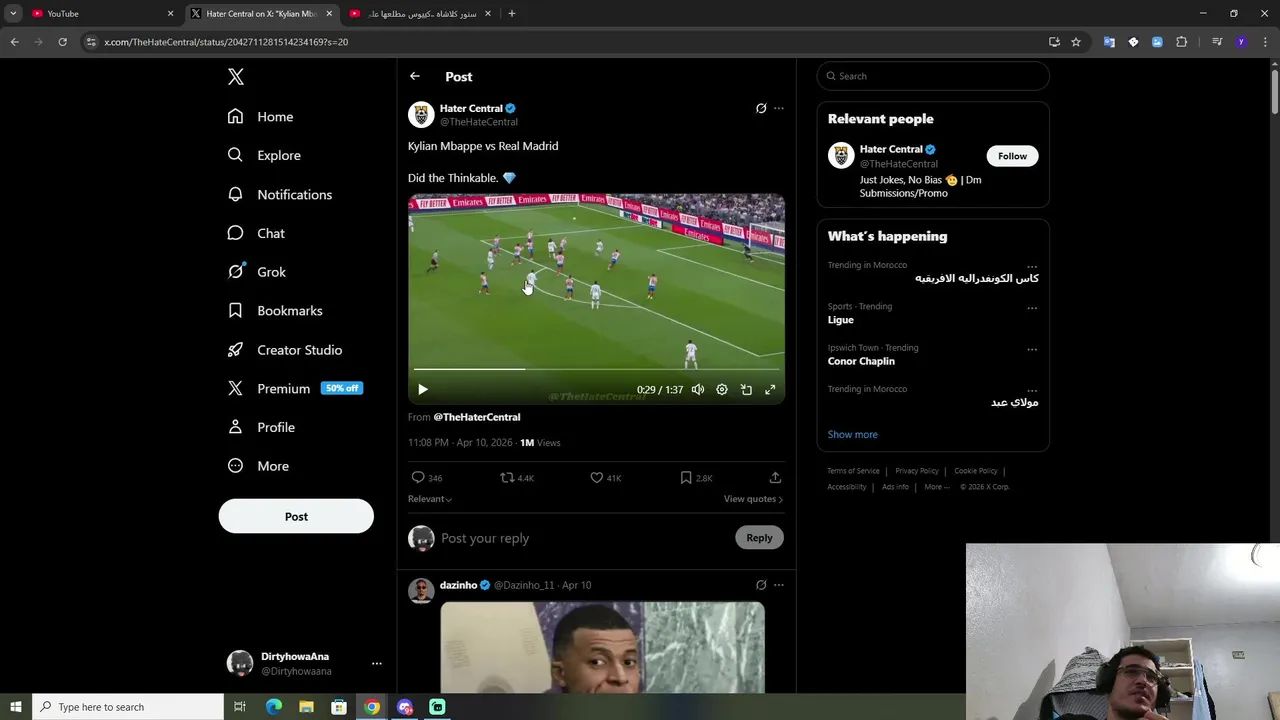Viewport: 1280px width, 720px height.
Task: Open the Mbappe image in dazinho reply
Action: tap(602, 648)
